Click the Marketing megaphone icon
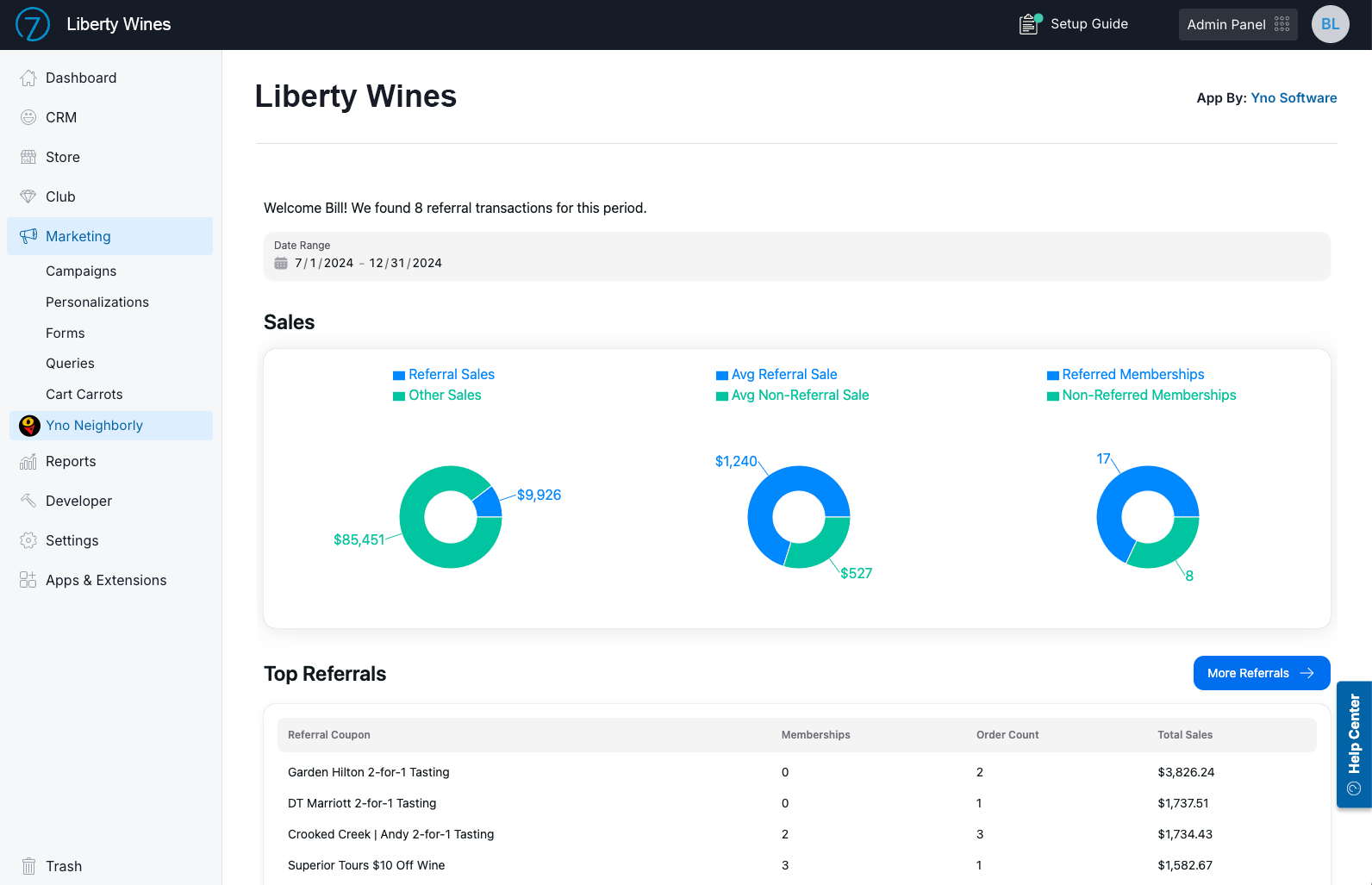The image size is (1372, 885). pyautogui.click(x=28, y=236)
